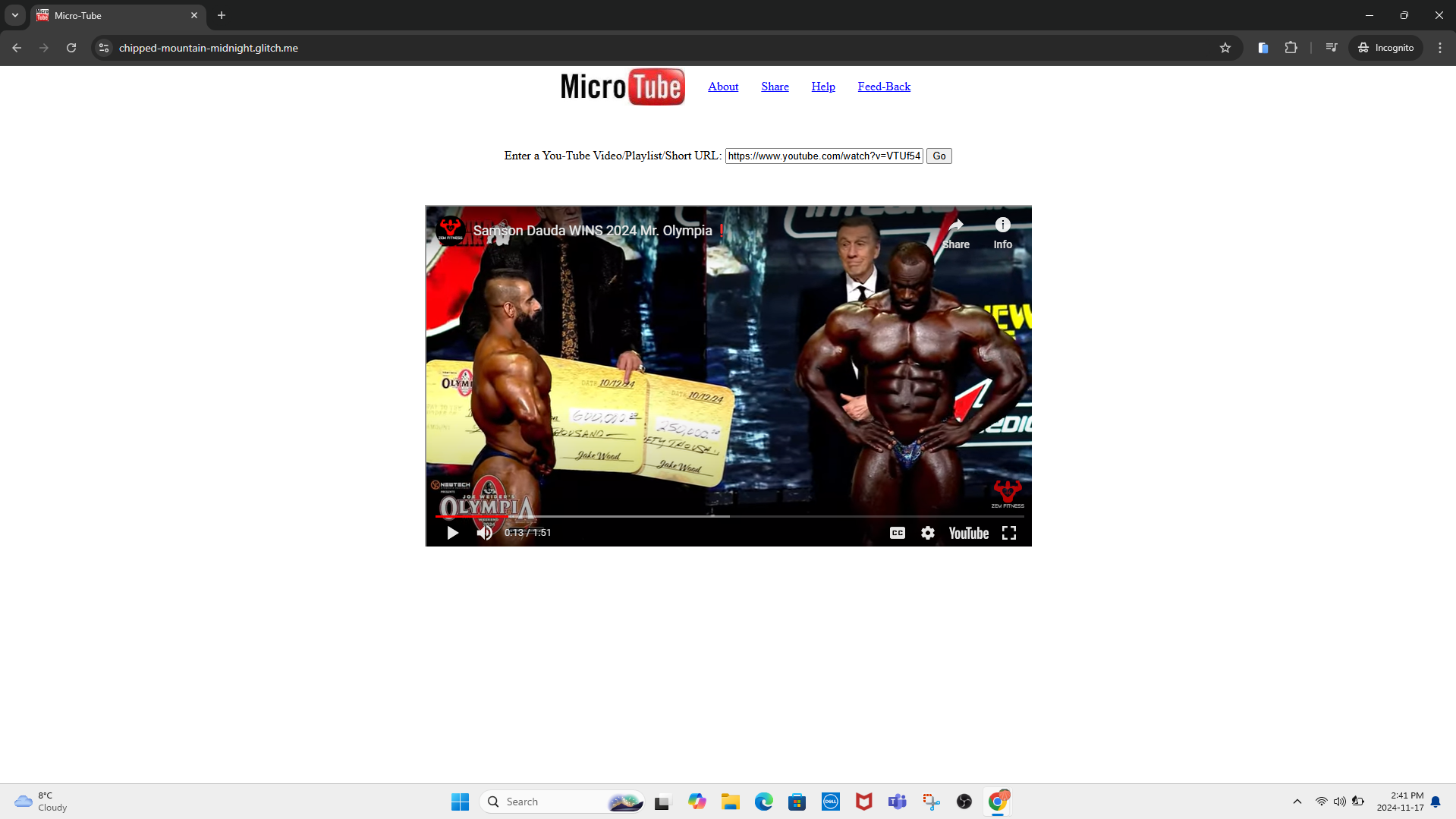Open McAfee from the taskbar
Image resolution: width=1456 pixels, height=819 pixels.
coord(864,802)
